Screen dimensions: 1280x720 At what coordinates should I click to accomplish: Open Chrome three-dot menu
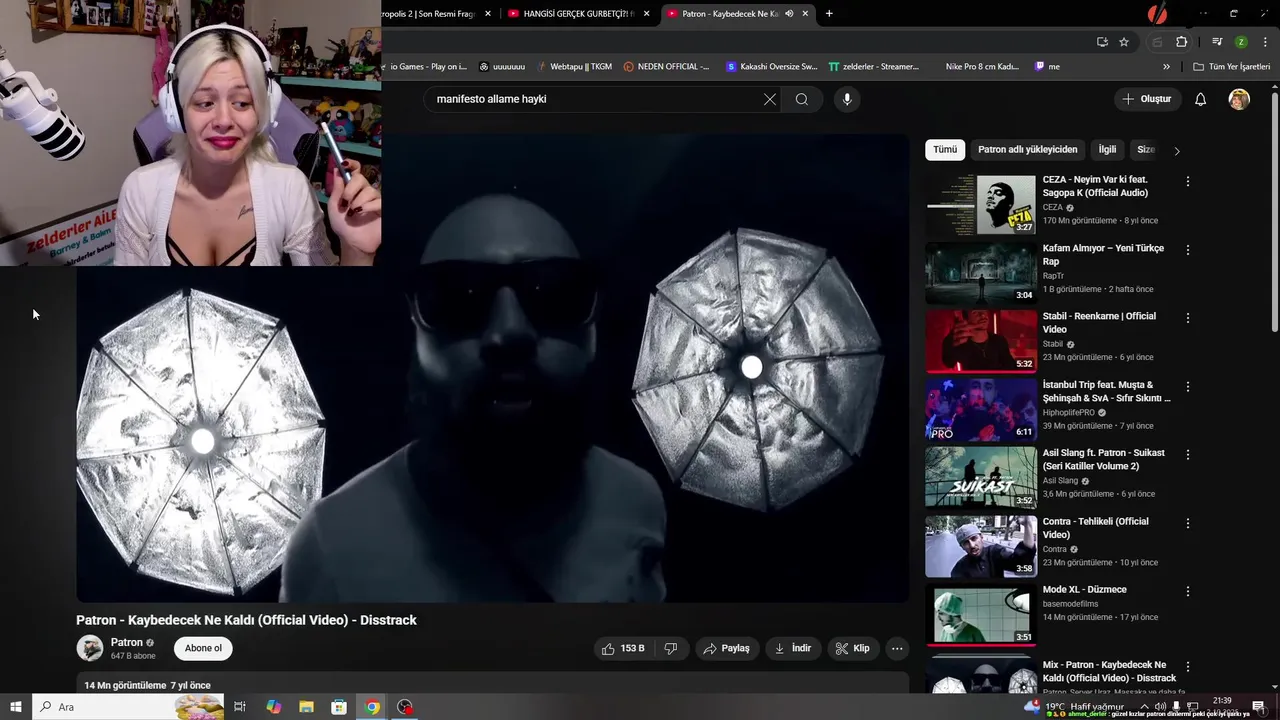tap(1265, 42)
